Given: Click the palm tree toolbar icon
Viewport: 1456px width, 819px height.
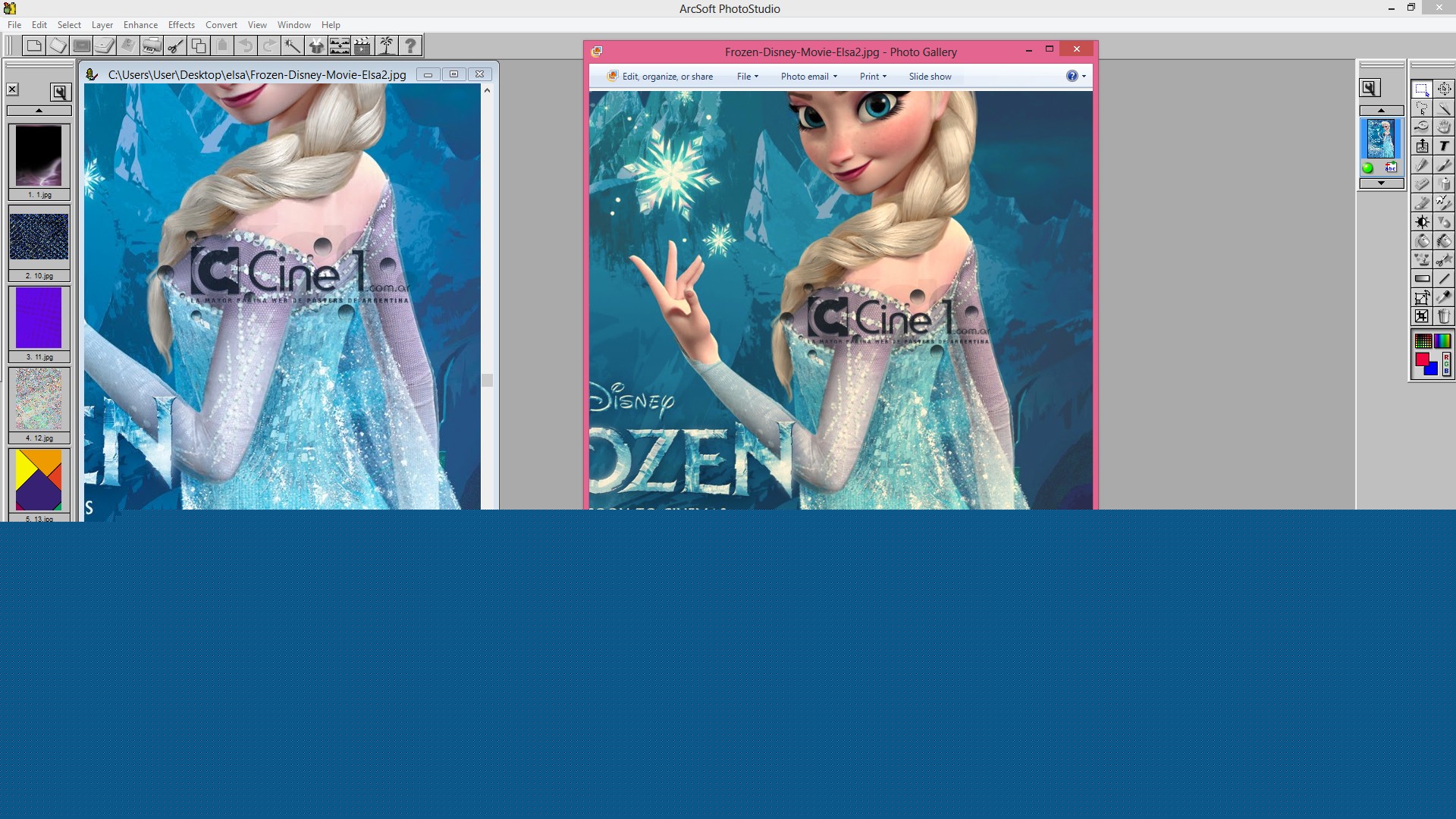Looking at the screenshot, I should [x=387, y=45].
